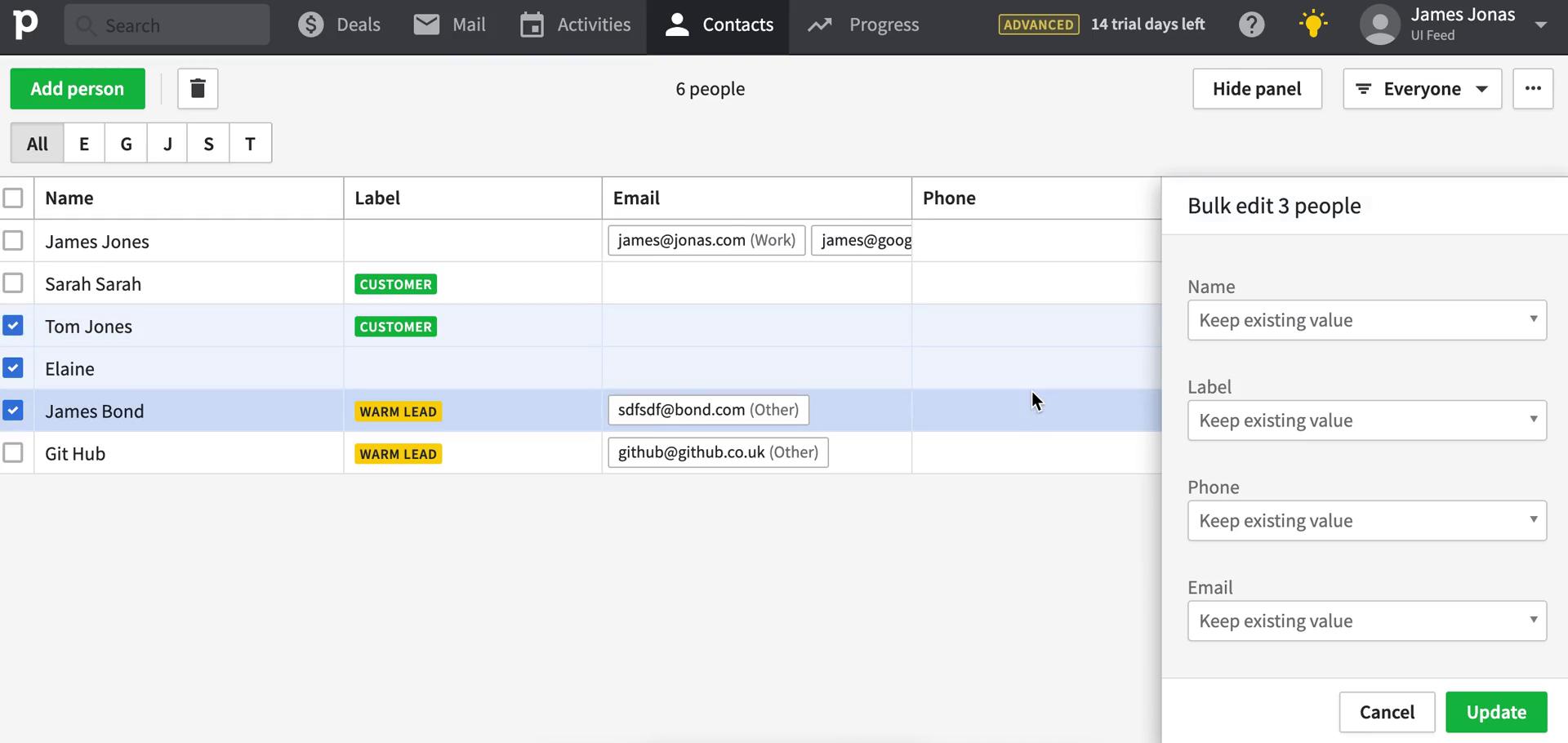Uncheck the Tom Jones row checkbox

click(x=13, y=325)
